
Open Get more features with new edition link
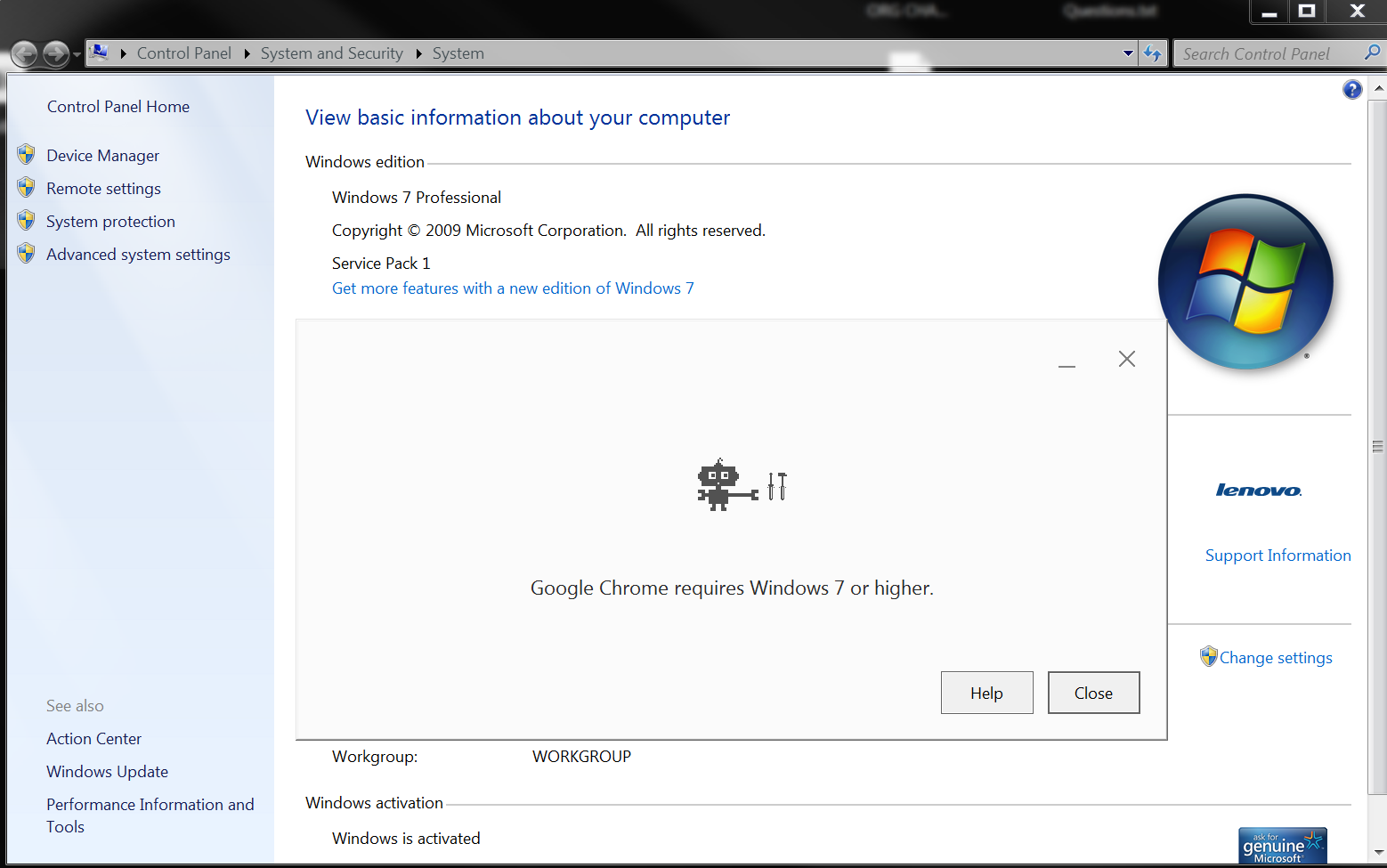(x=513, y=288)
